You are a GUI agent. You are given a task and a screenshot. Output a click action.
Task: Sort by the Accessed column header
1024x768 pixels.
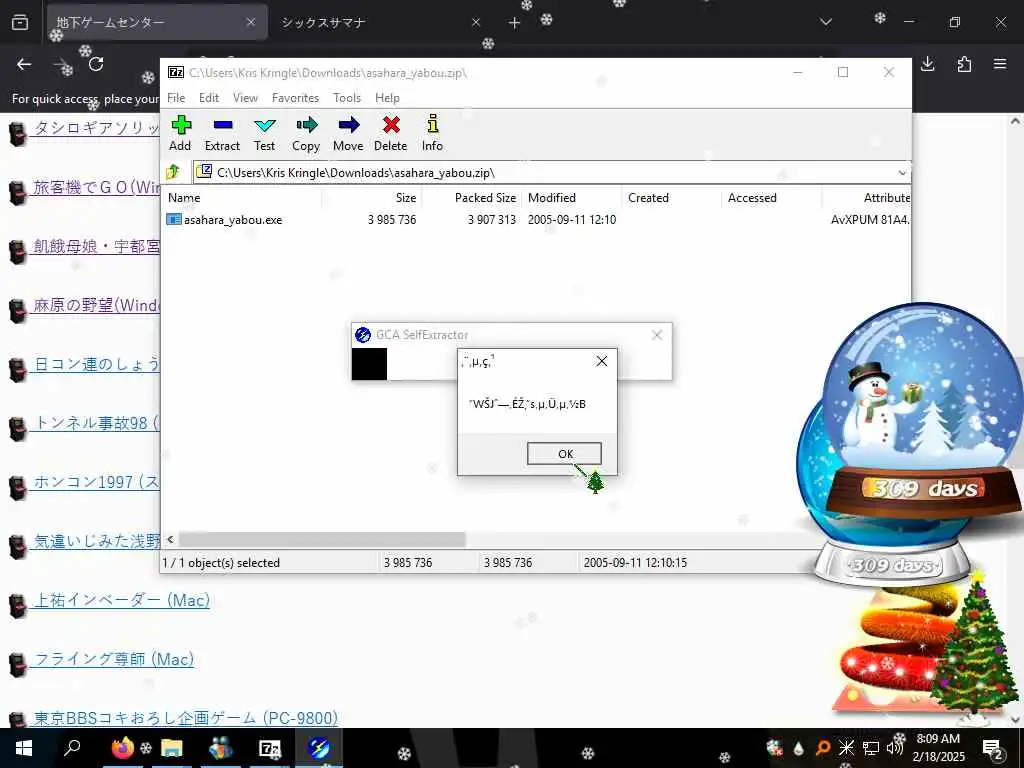click(x=772, y=198)
